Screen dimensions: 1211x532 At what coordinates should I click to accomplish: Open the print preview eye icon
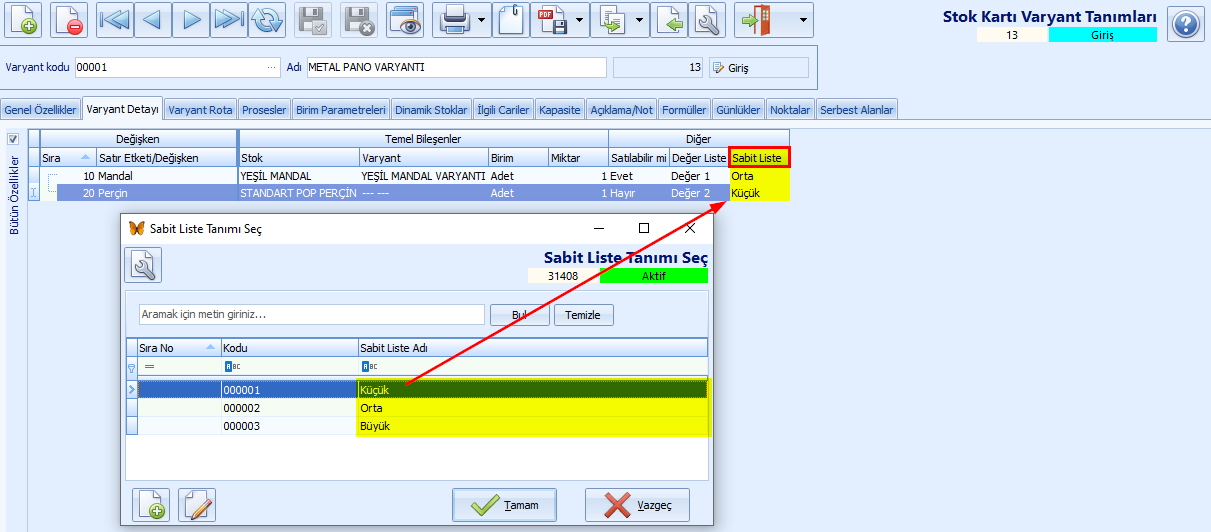pos(405,20)
